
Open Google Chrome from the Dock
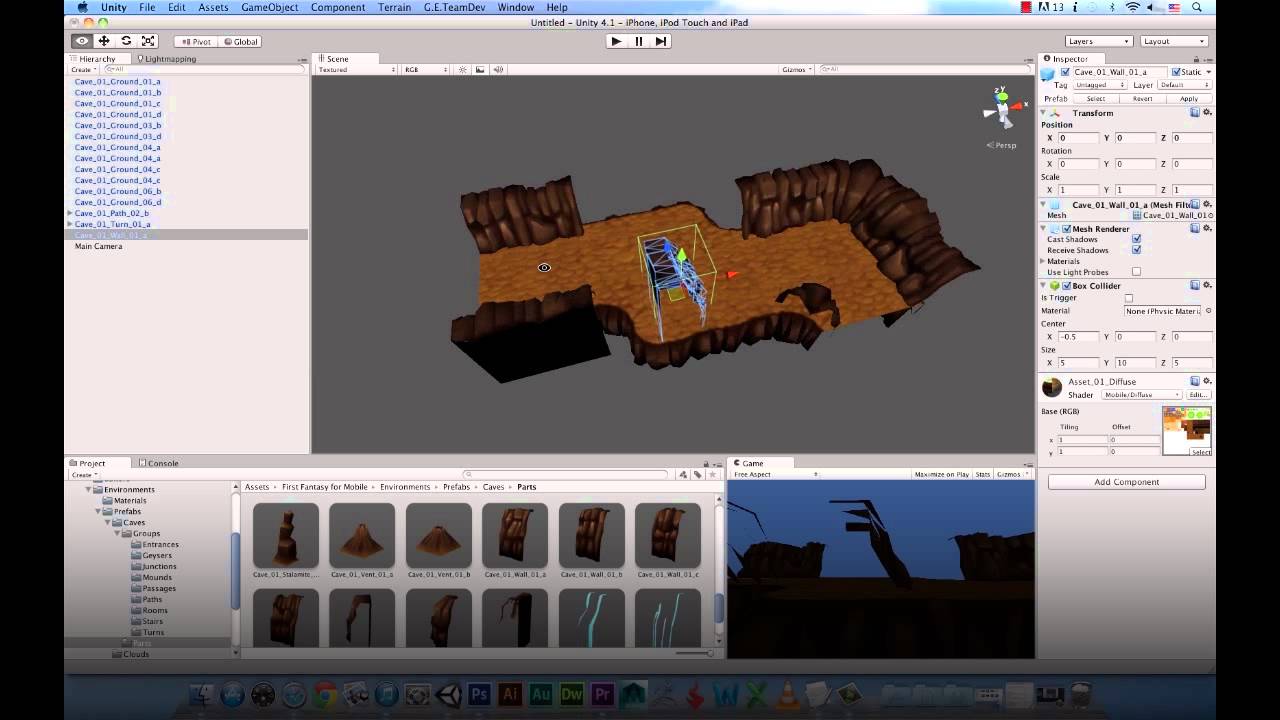[x=324, y=694]
